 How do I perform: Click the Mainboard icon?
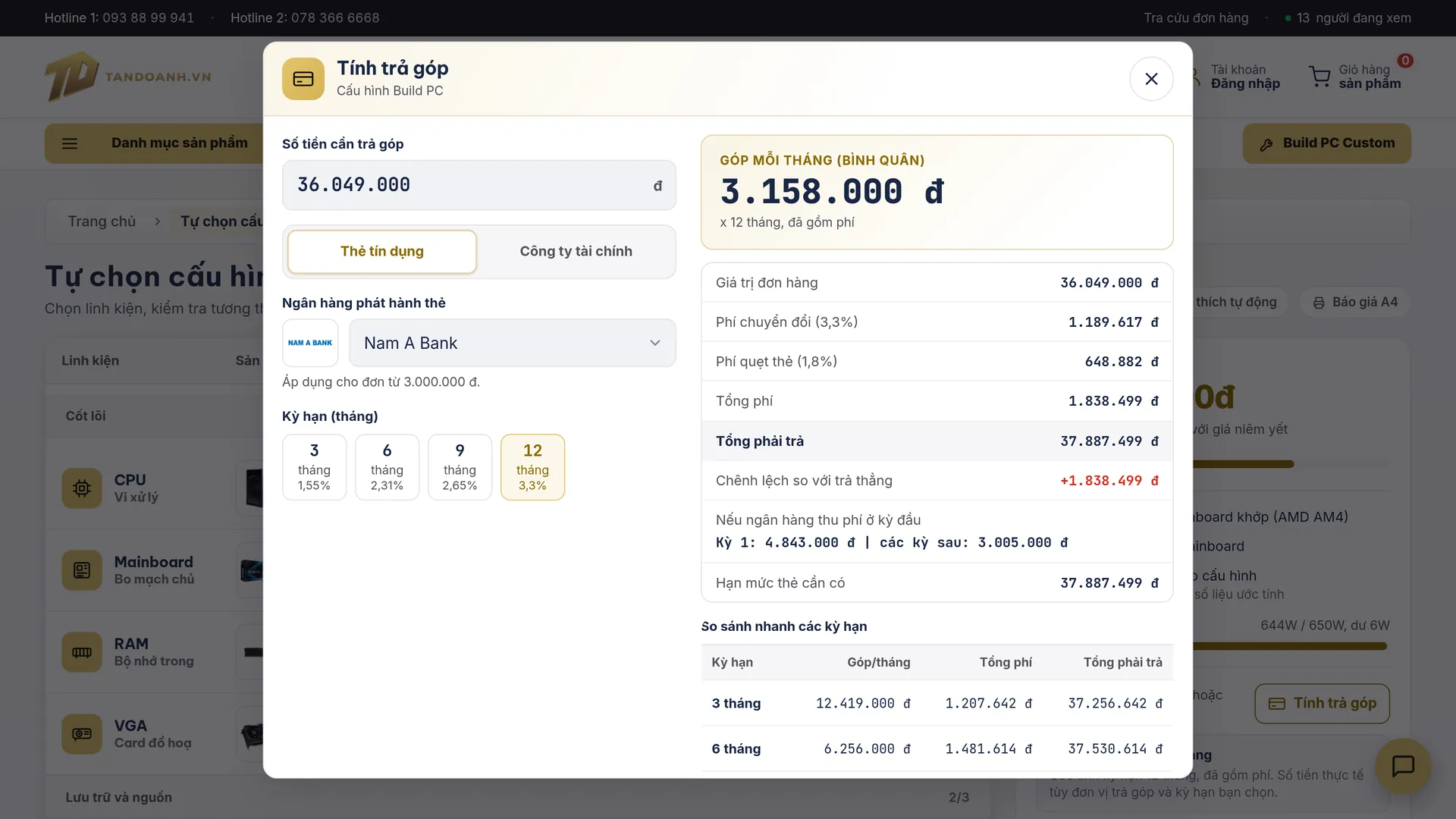point(82,570)
